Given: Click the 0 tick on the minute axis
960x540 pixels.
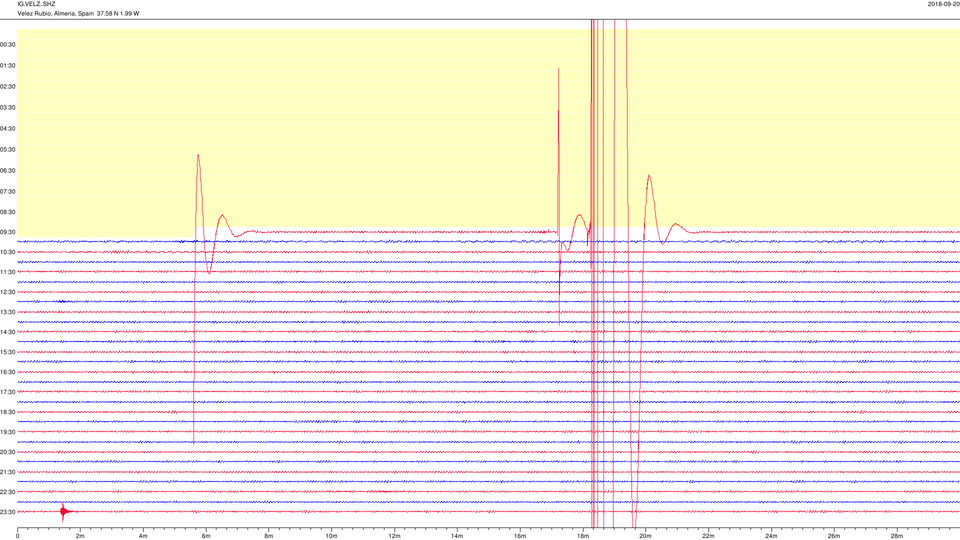Looking at the screenshot, I should [17, 536].
